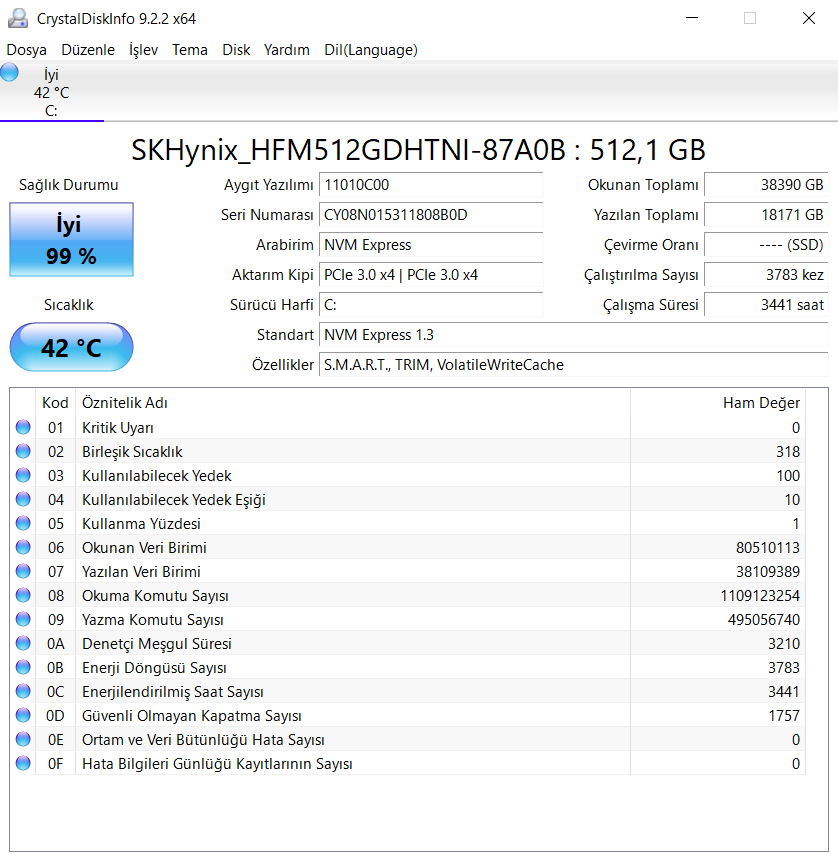Click status orb of Hata Bilgileri Günlüğü row

pyautogui.click(x=23, y=764)
